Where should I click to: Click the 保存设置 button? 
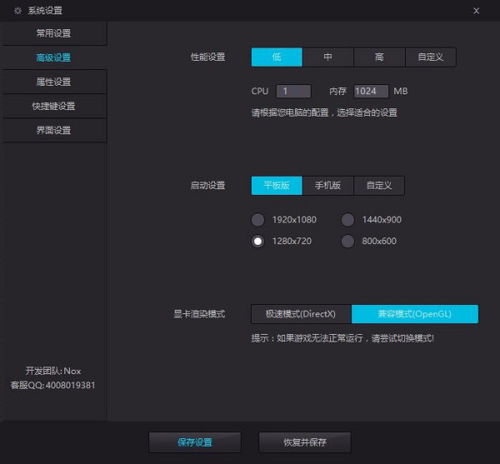(195, 442)
